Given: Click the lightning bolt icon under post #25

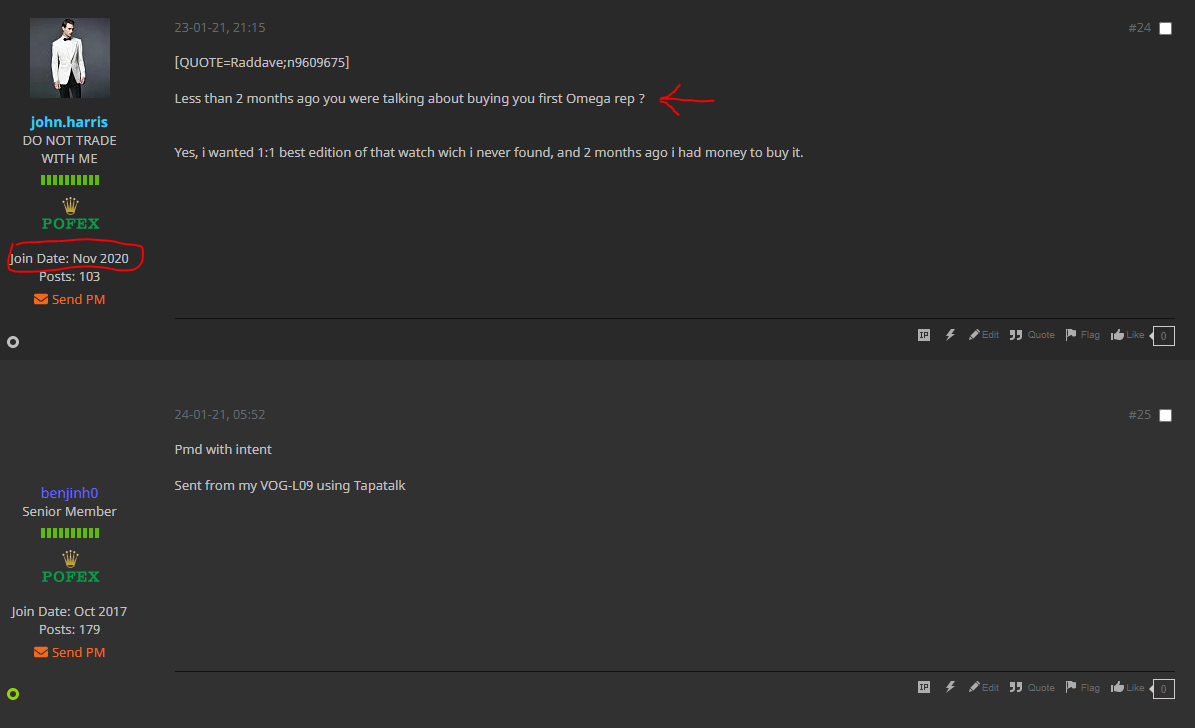Looking at the screenshot, I should pos(950,687).
